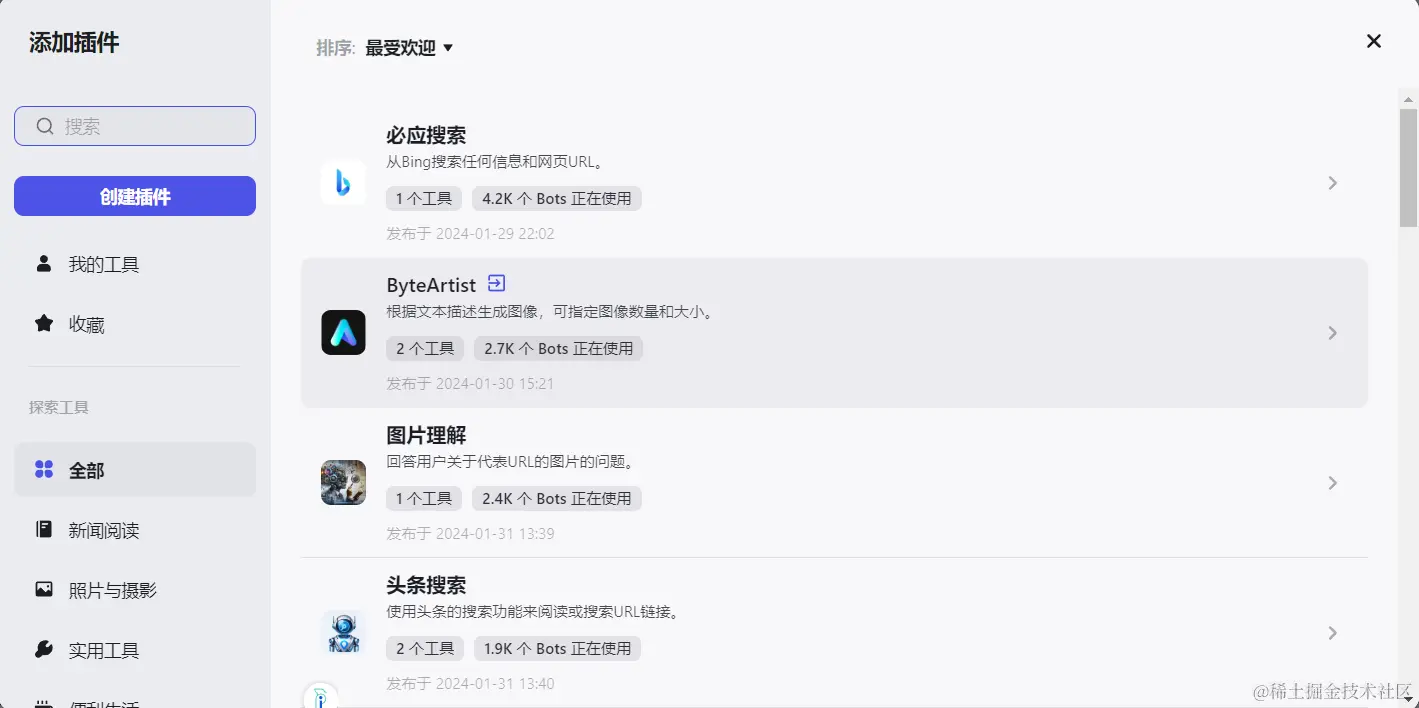Expand the 头条搜索 plugin chevron
The height and width of the screenshot is (708, 1419).
[1332, 633]
